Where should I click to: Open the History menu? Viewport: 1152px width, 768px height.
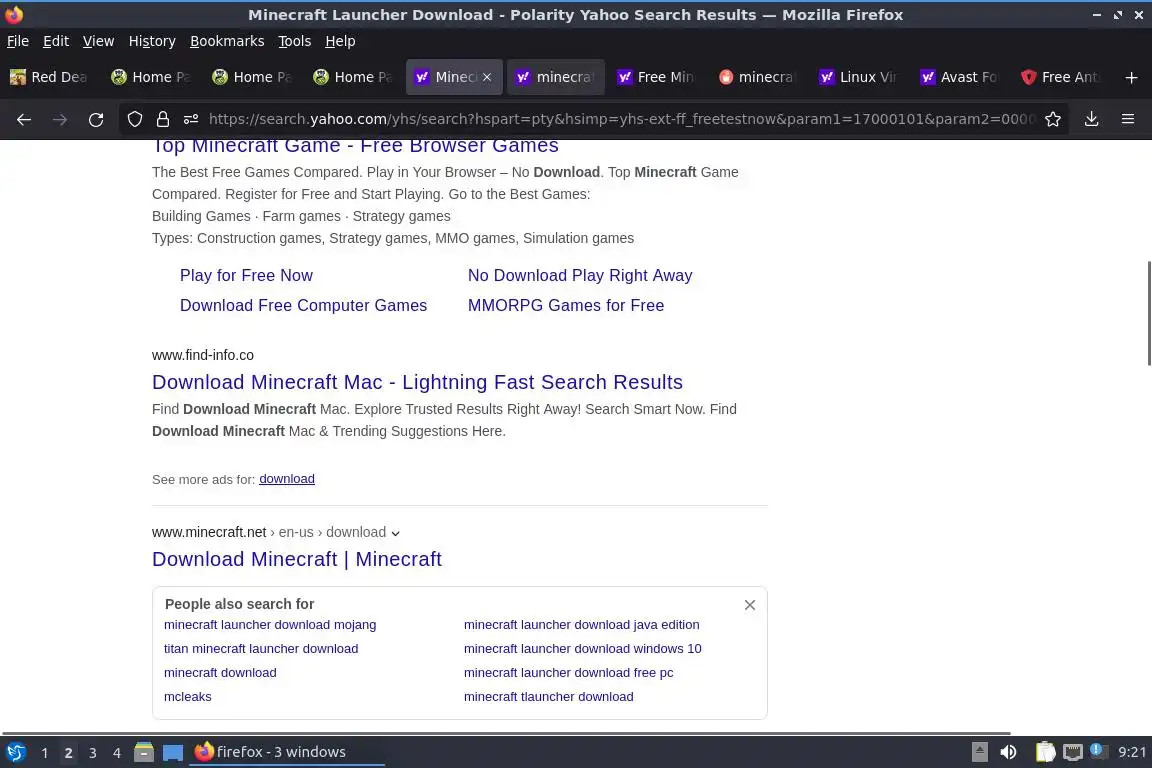tap(152, 41)
